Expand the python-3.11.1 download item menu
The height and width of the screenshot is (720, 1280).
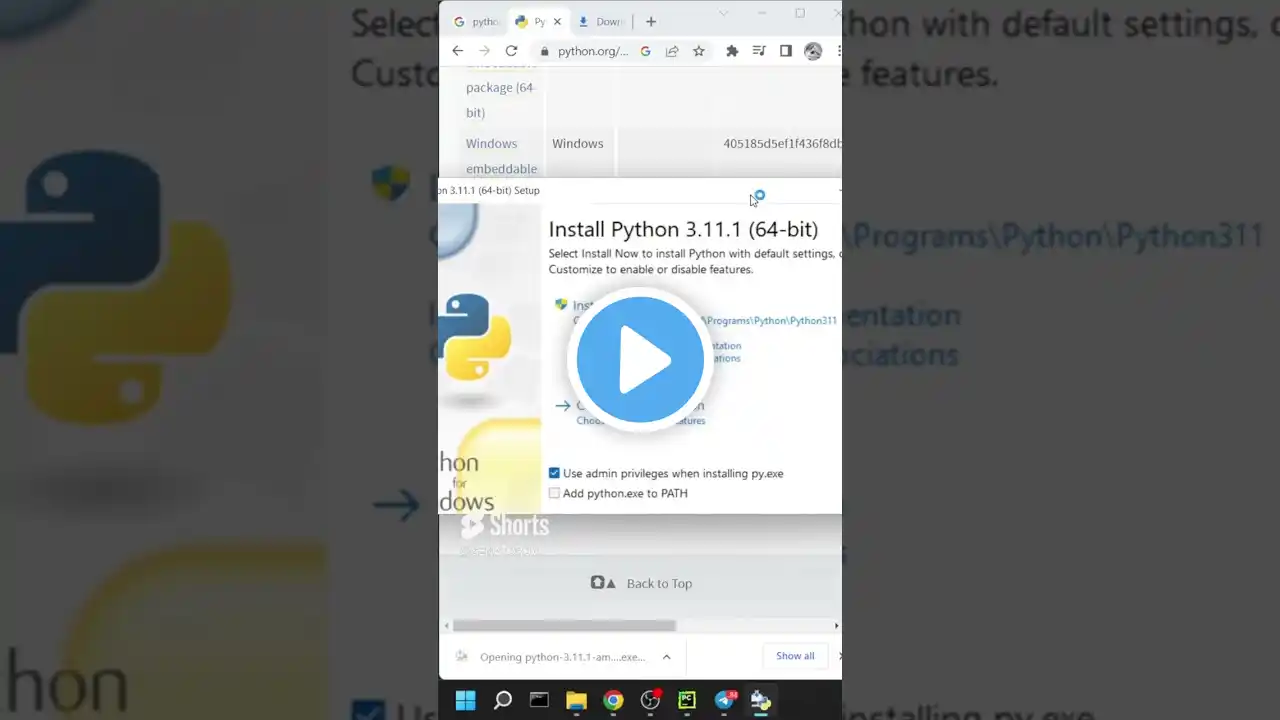coord(666,657)
